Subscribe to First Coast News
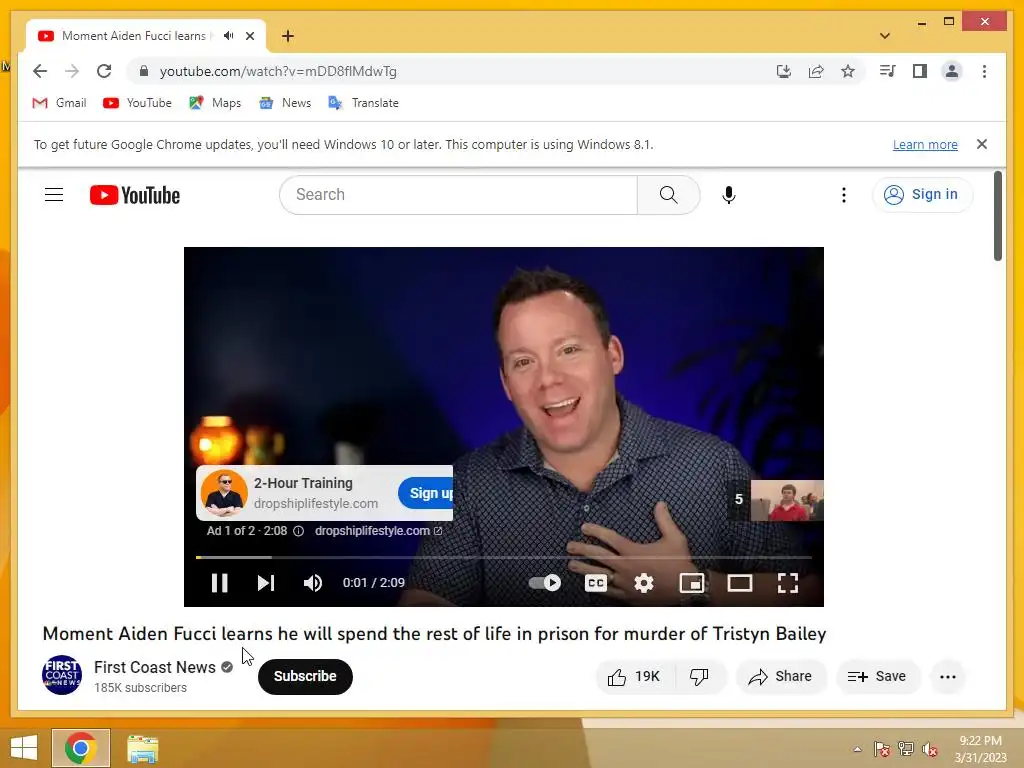1024x768 pixels. 305,676
